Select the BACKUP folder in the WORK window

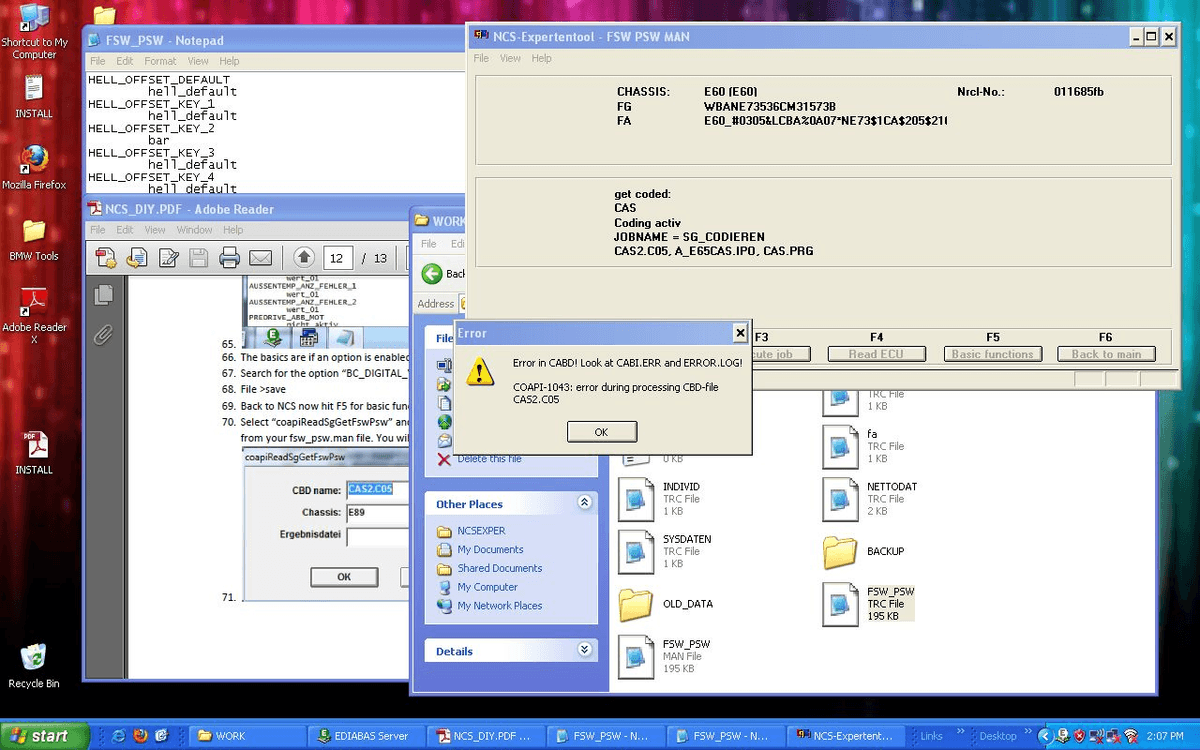tap(840, 551)
